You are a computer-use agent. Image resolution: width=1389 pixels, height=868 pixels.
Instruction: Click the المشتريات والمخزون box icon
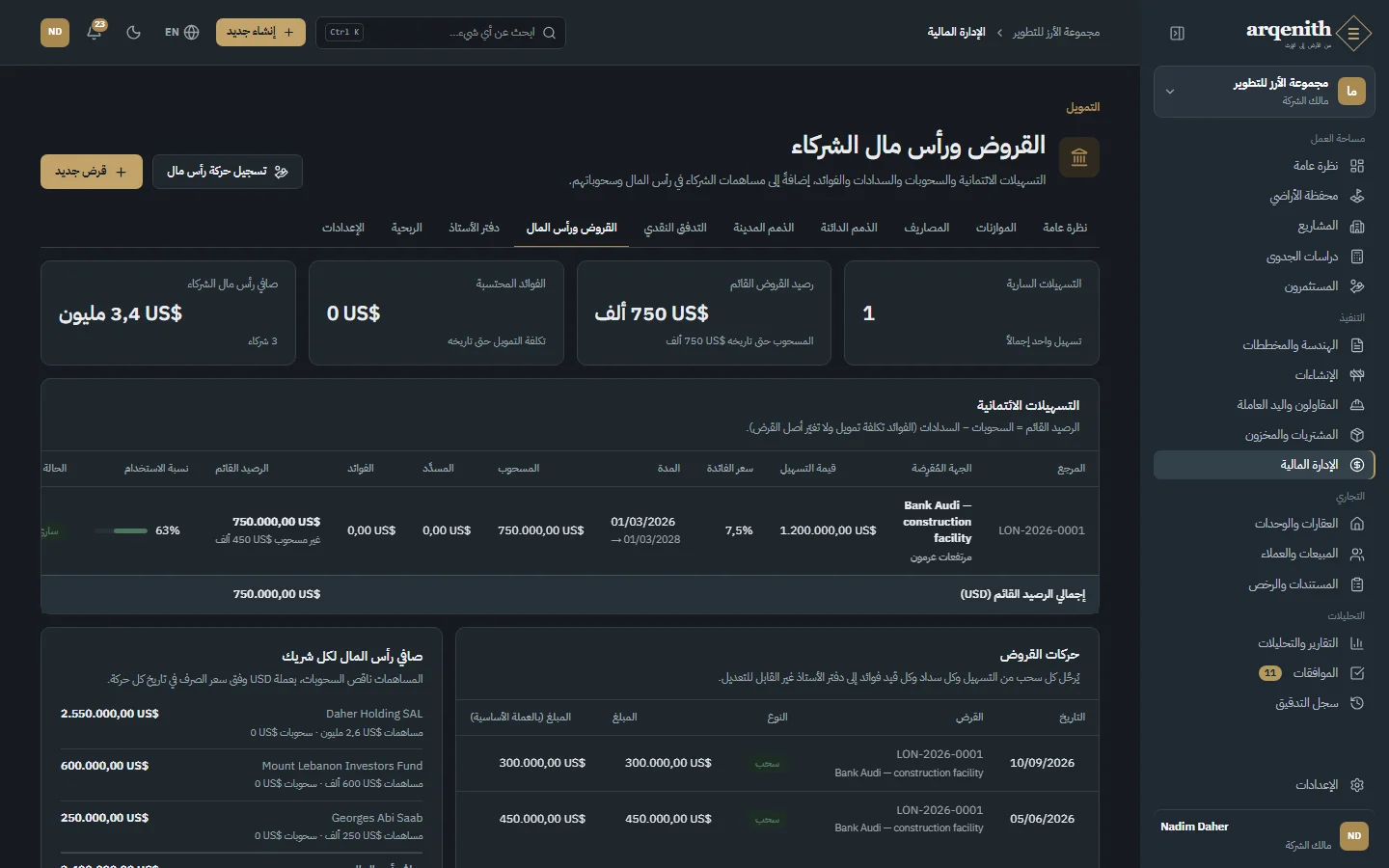pos(1357,435)
